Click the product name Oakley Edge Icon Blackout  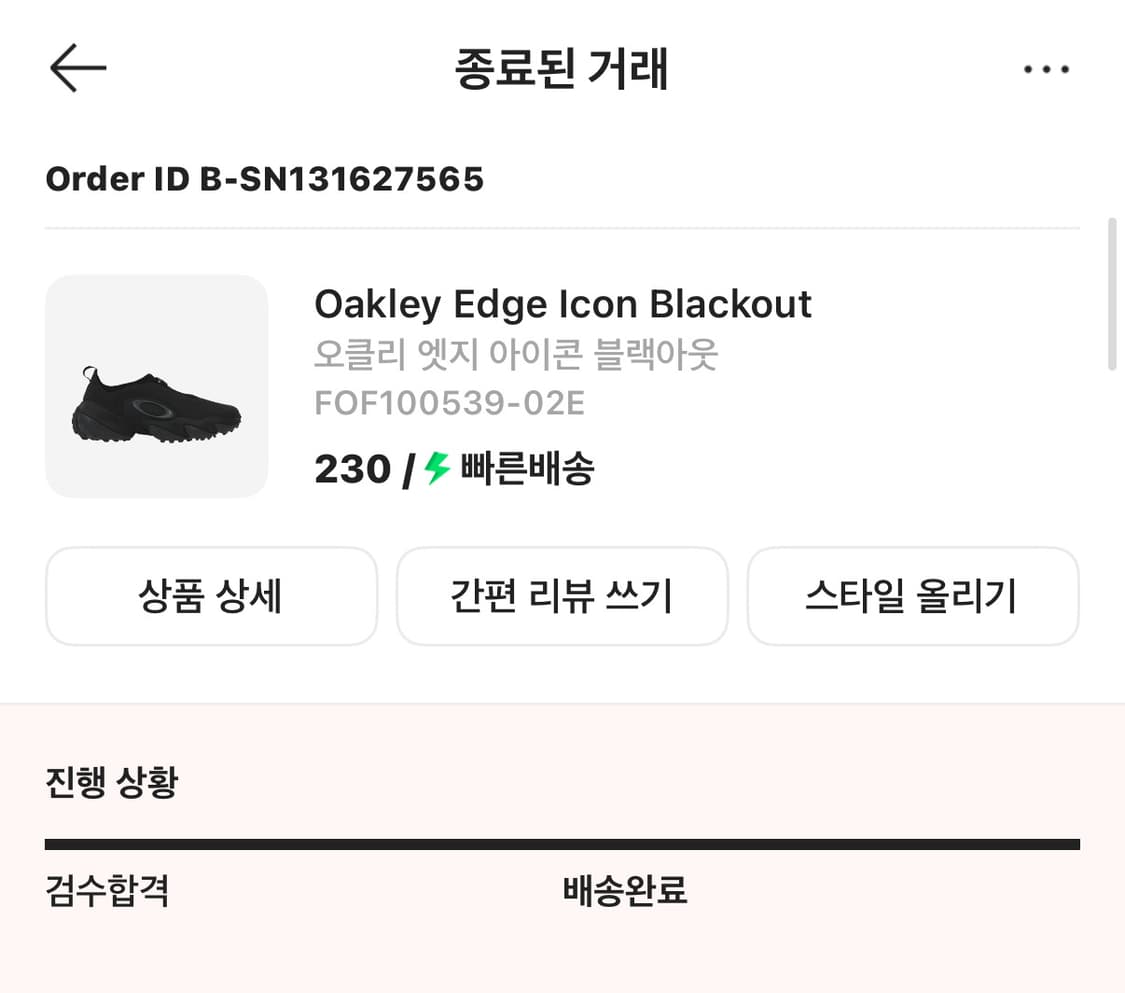tap(563, 304)
